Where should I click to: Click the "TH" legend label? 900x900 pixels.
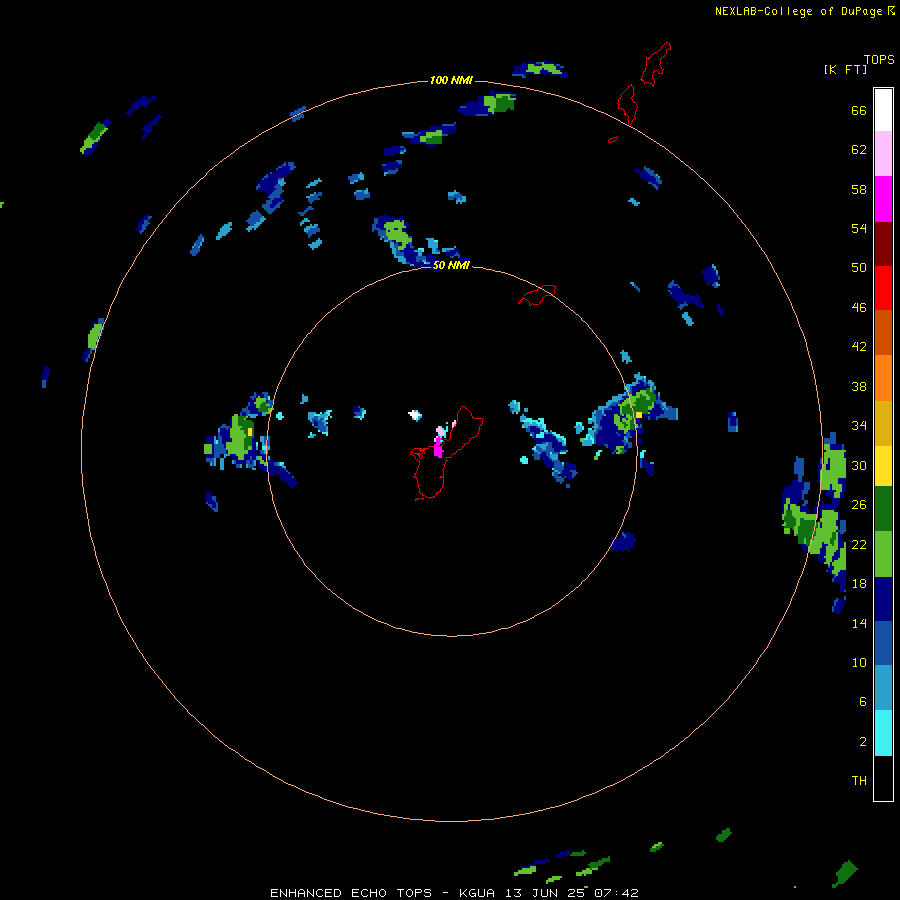pyautogui.click(x=859, y=780)
